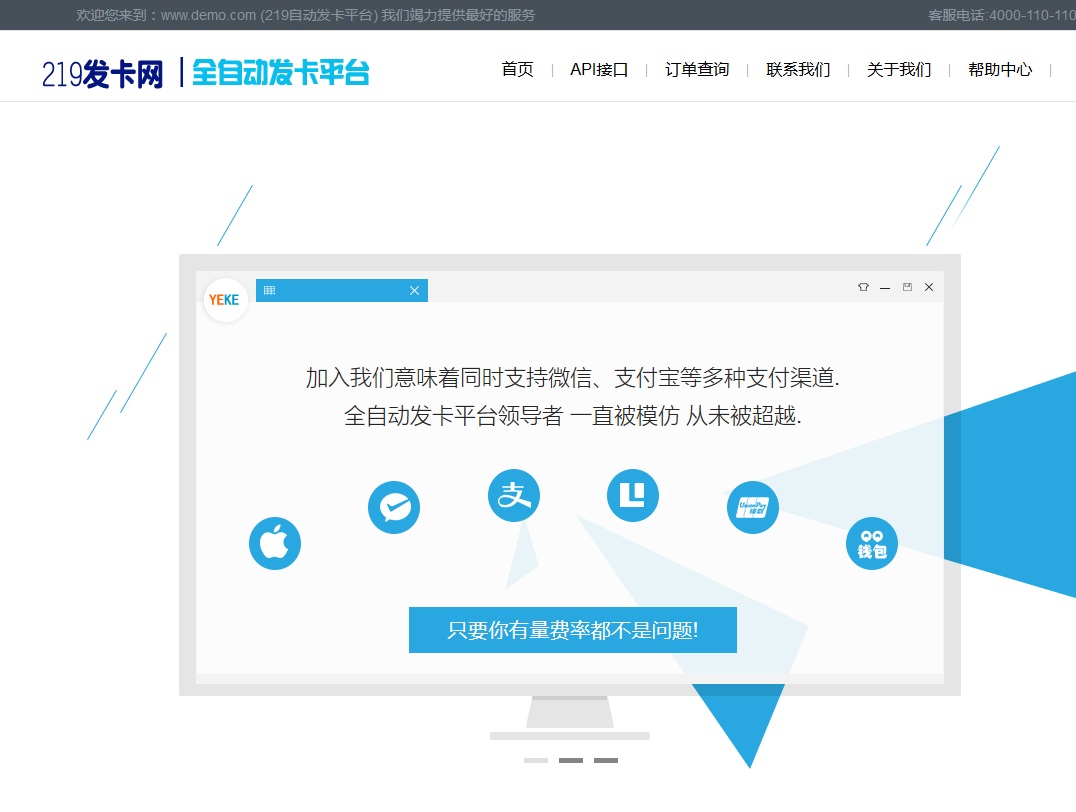
Task: Close the blue tab with the X
Action: click(x=414, y=291)
